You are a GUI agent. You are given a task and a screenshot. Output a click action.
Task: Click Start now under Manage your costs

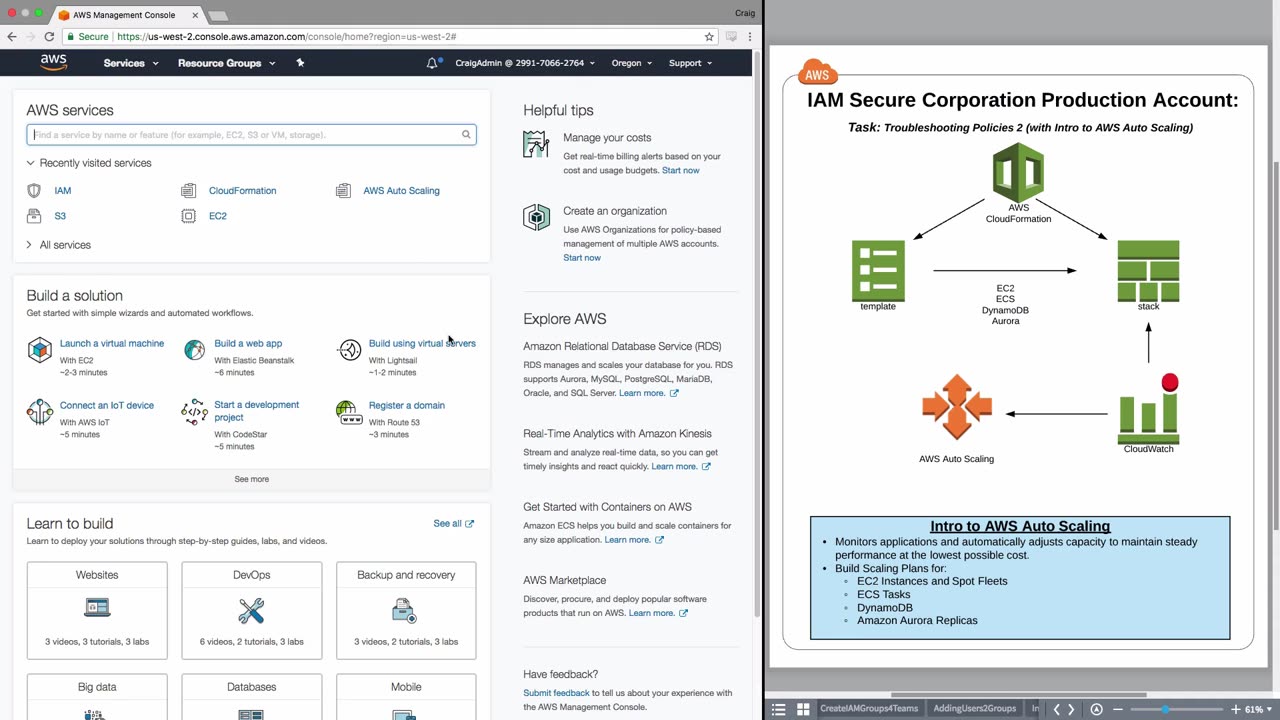click(681, 170)
